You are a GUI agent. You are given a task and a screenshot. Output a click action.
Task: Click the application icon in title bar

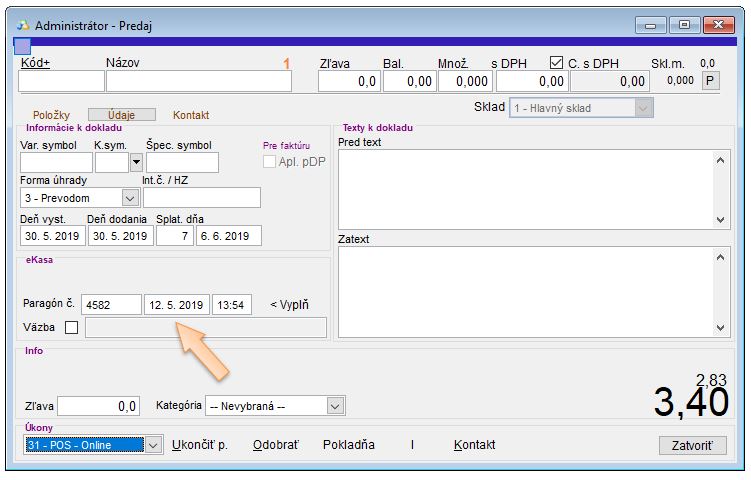pyautogui.click(x=22, y=25)
